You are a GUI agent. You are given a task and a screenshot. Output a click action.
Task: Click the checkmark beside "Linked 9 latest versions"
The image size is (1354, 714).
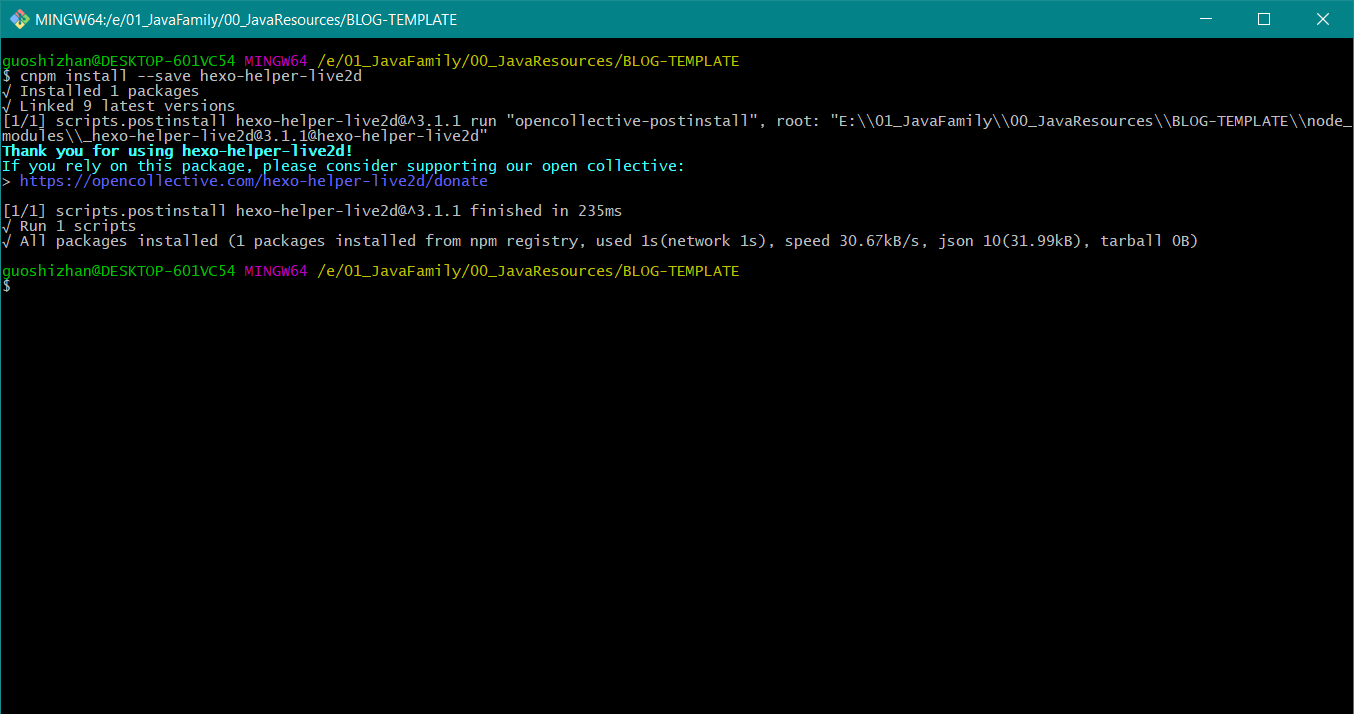(7, 106)
